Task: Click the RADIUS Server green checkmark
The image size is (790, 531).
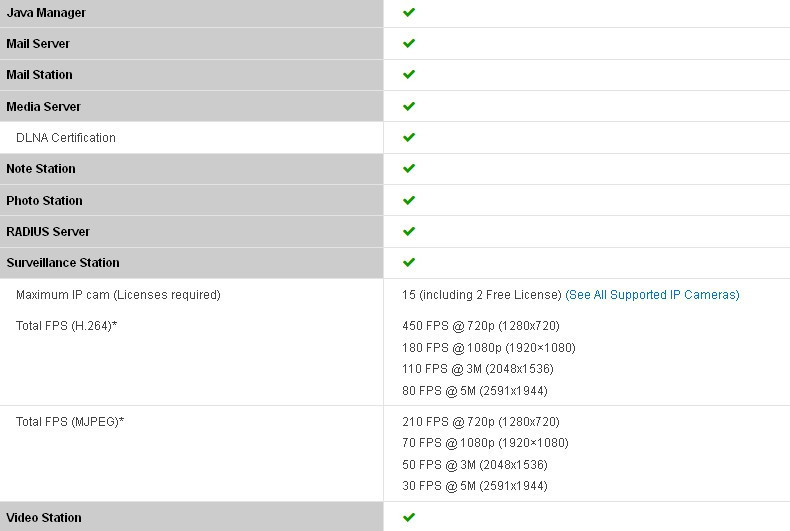Action: [x=409, y=231]
